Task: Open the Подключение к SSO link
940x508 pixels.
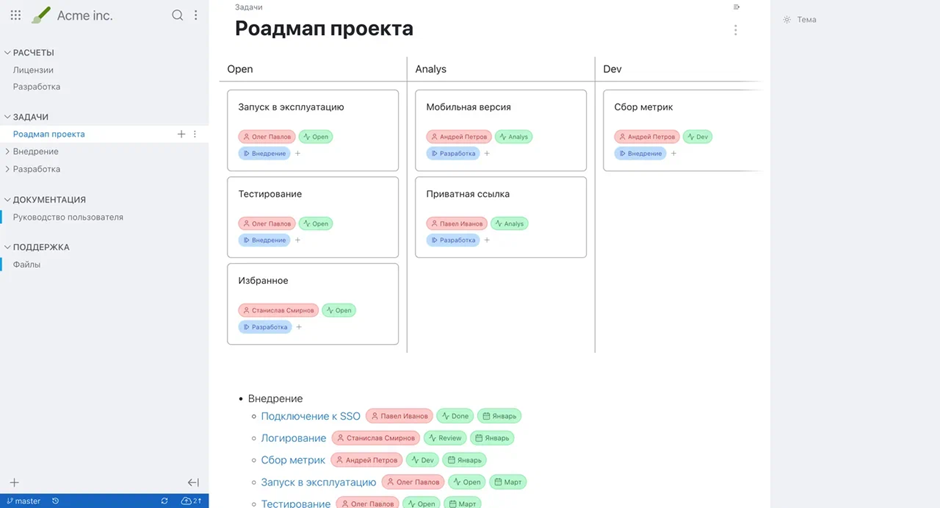Action: [311, 416]
